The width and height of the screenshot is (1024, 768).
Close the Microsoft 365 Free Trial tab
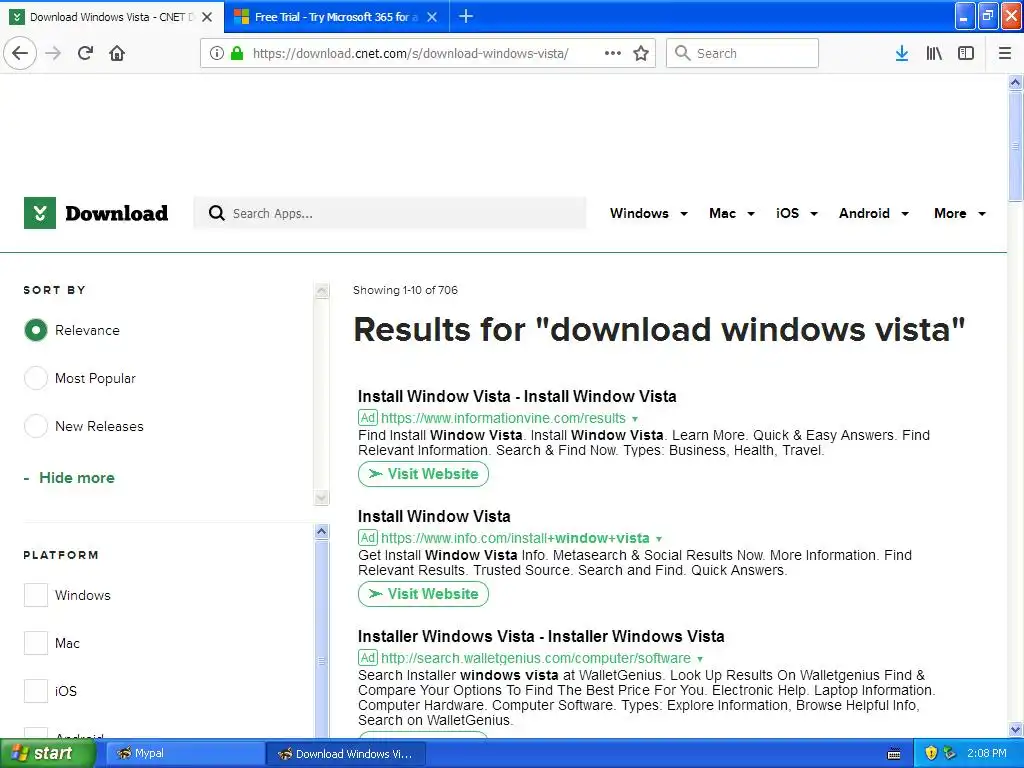tap(432, 17)
